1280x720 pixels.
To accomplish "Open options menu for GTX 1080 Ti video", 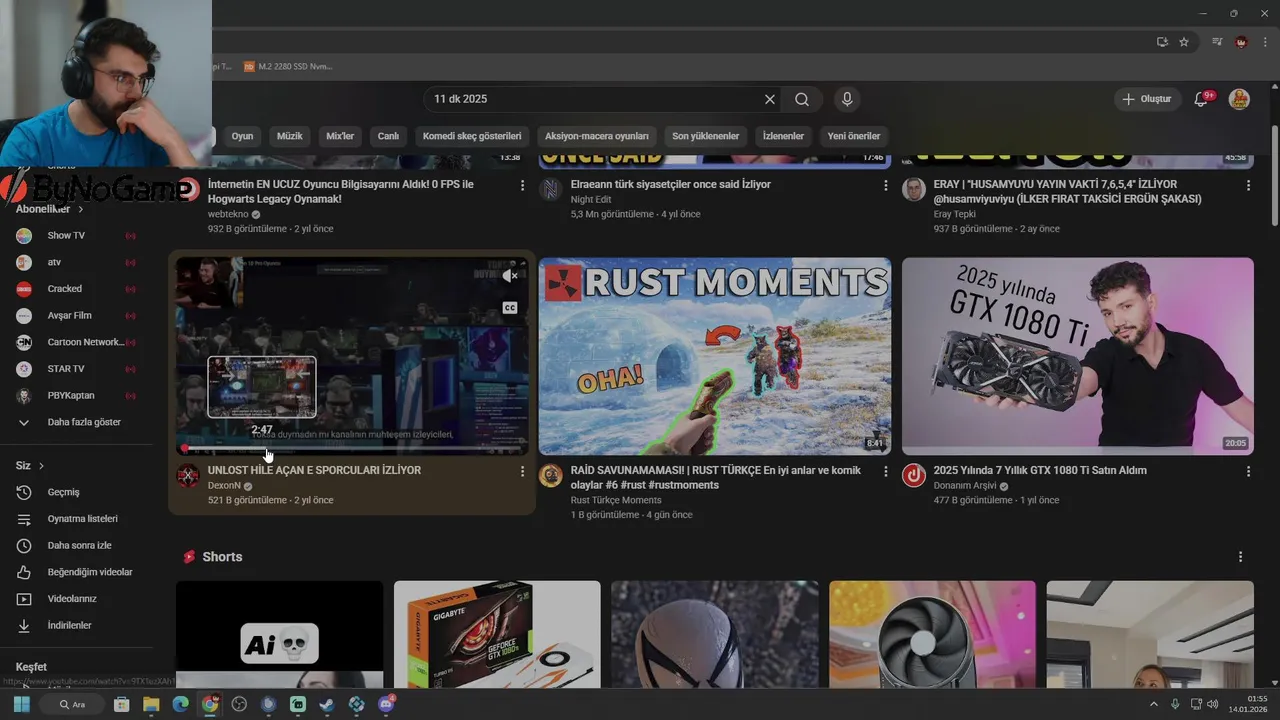I will pos(1248,471).
